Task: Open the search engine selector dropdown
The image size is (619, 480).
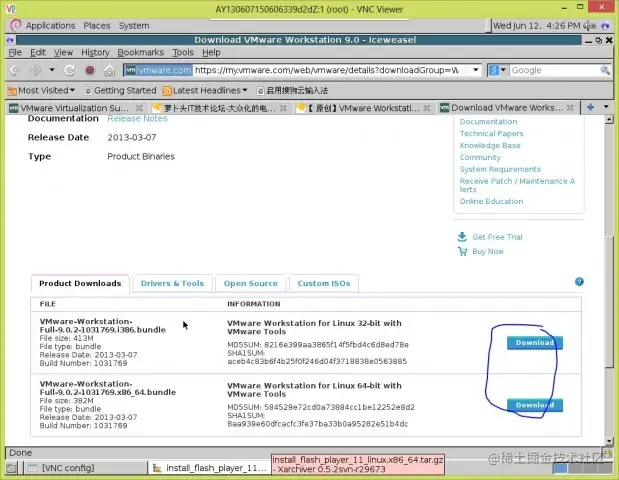Action: (x=497, y=70)
